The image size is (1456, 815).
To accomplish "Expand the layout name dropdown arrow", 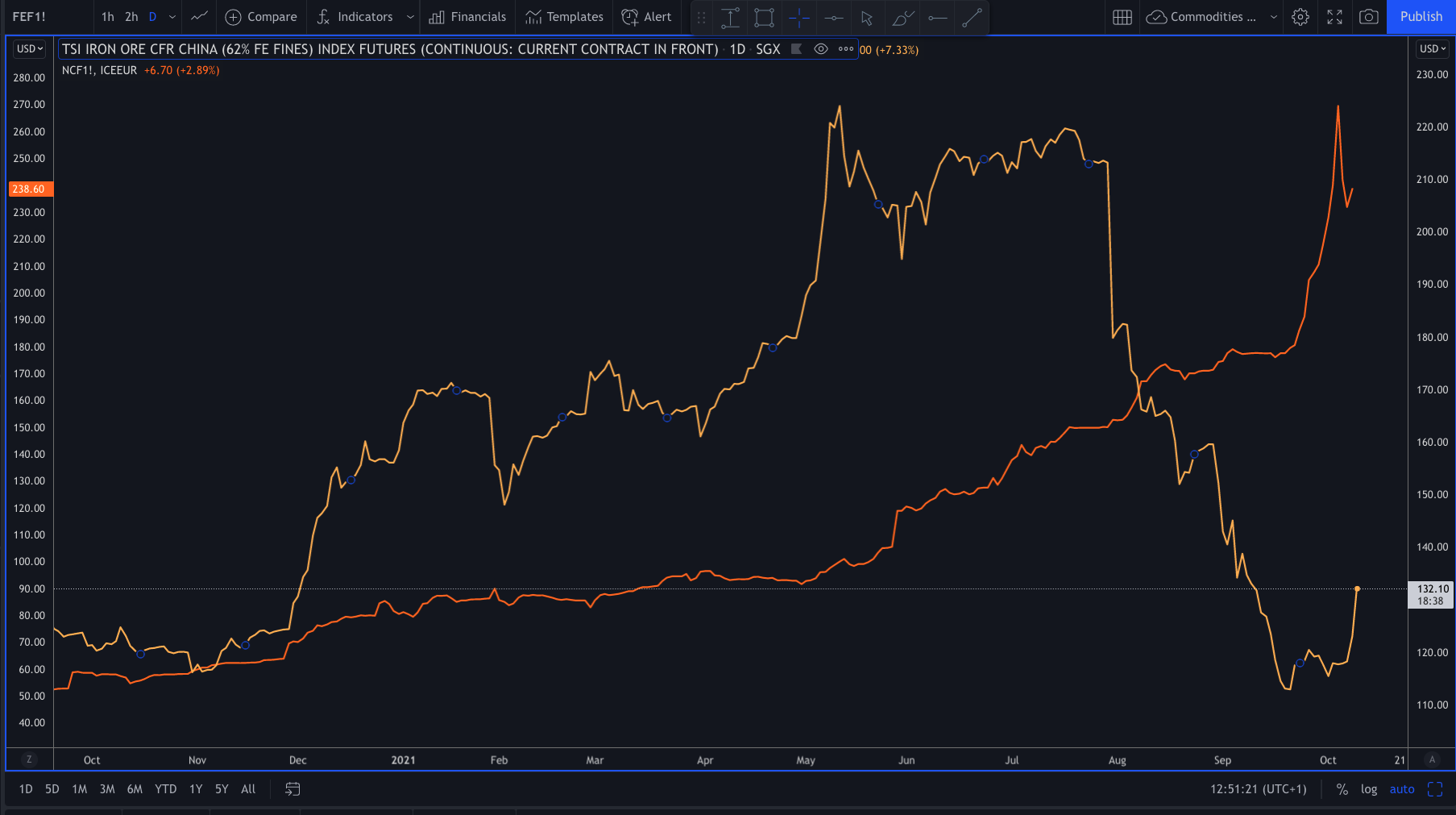I will tap(1273, 17).
